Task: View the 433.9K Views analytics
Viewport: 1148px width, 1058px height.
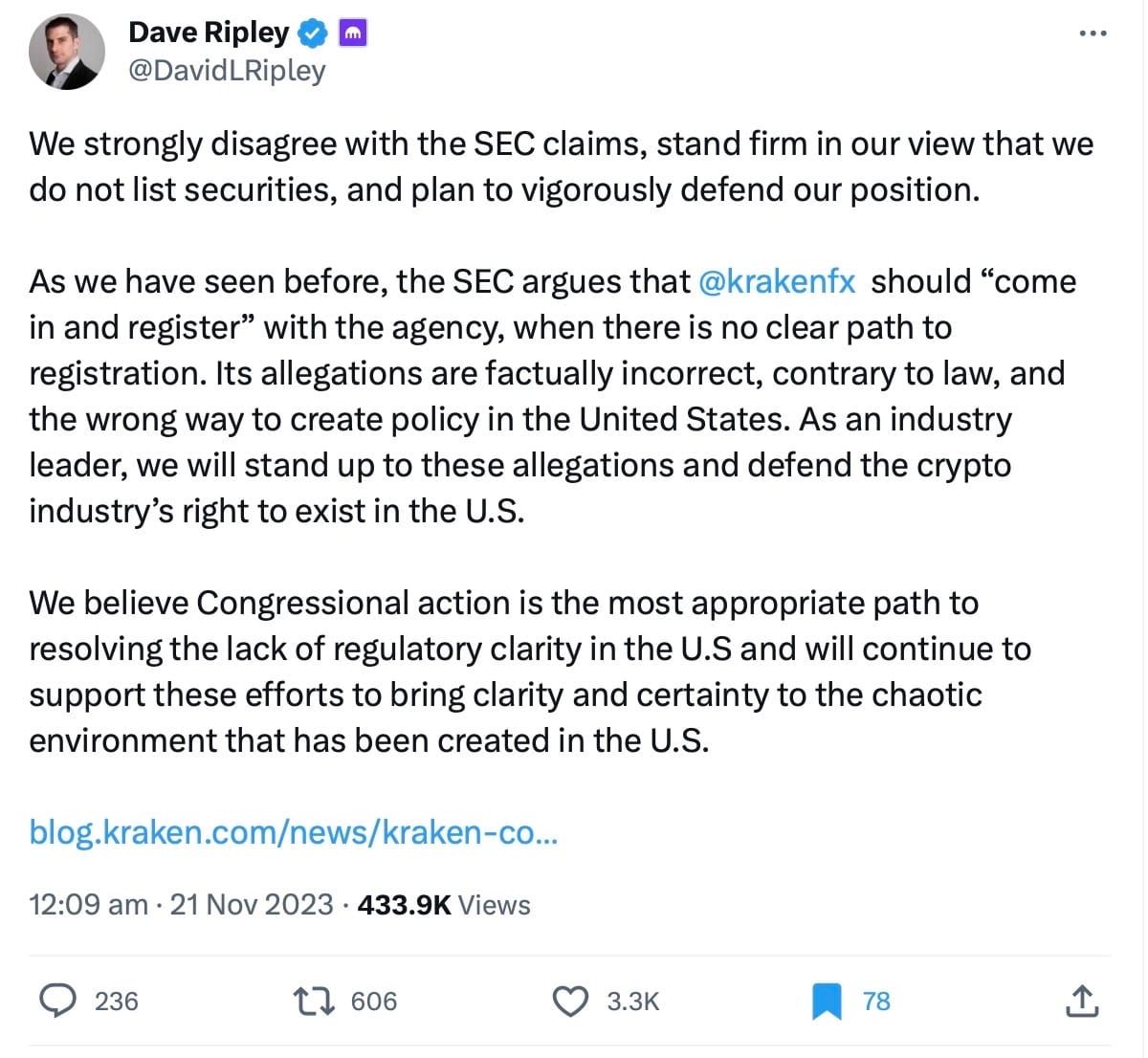Action: point(444,905)
